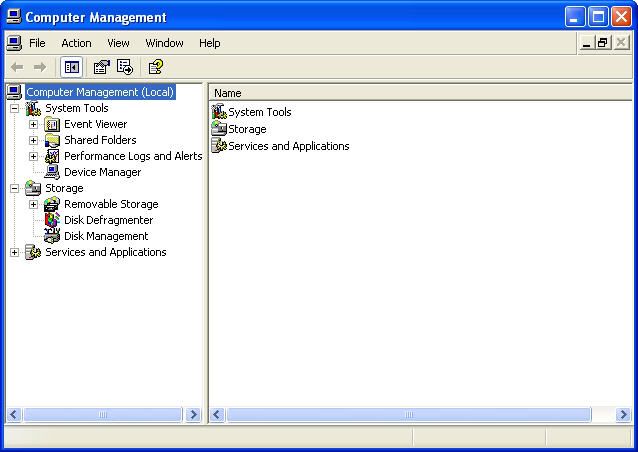The image size is (638, 452).
Task: Click the Storage icon in the right pane
Action: tap(219, 129)
